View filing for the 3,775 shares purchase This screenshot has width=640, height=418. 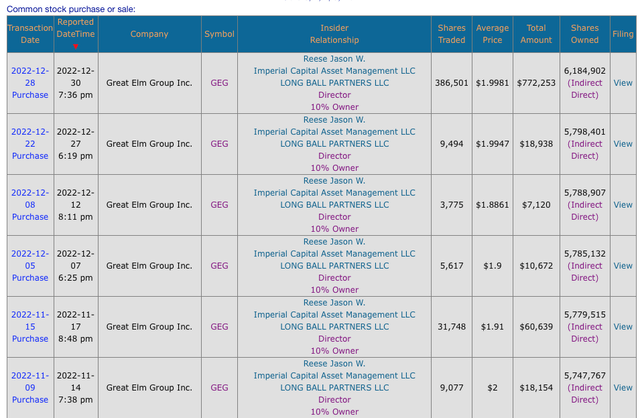[x=623, y=205]
